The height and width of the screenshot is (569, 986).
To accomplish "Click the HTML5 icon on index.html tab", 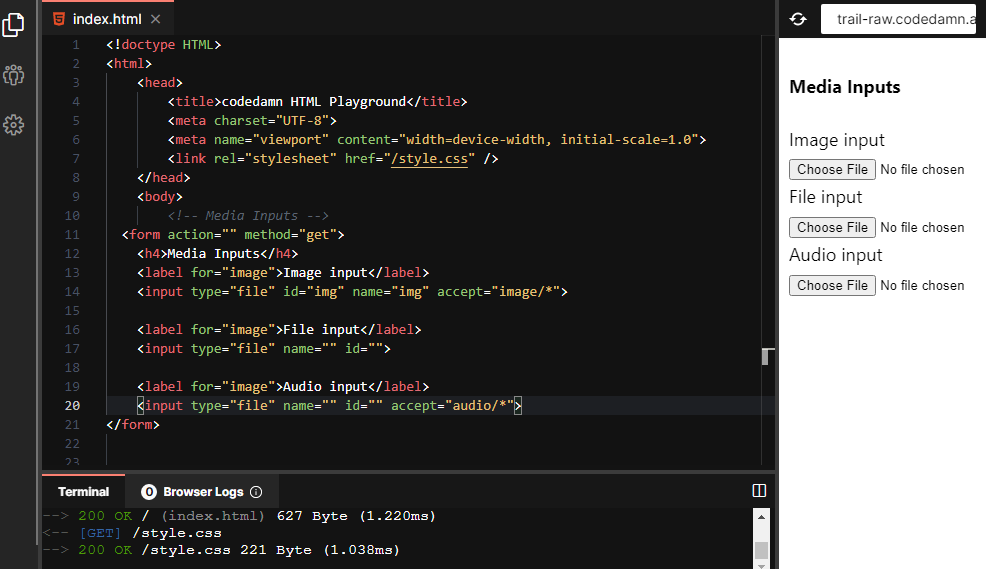I will tap(60, 19).
